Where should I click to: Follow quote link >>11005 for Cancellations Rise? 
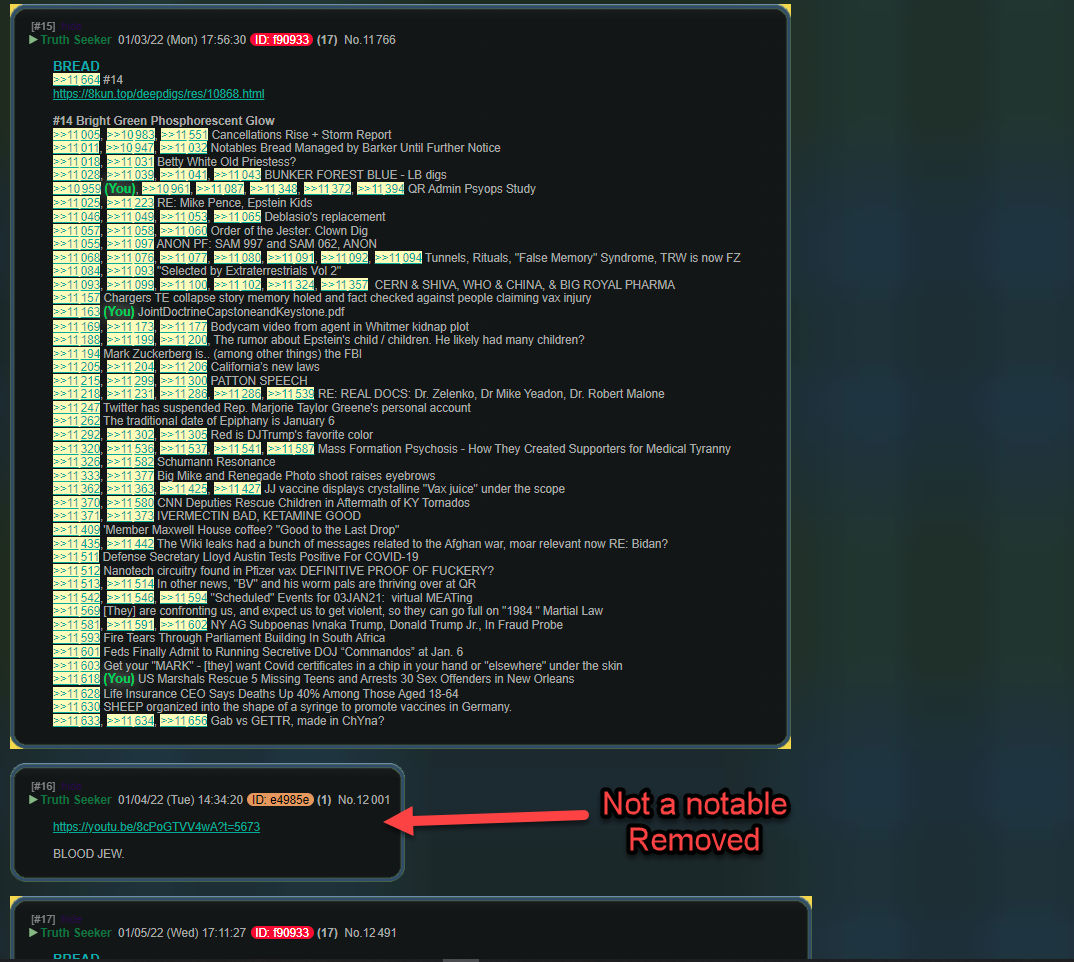click(77, 135)
